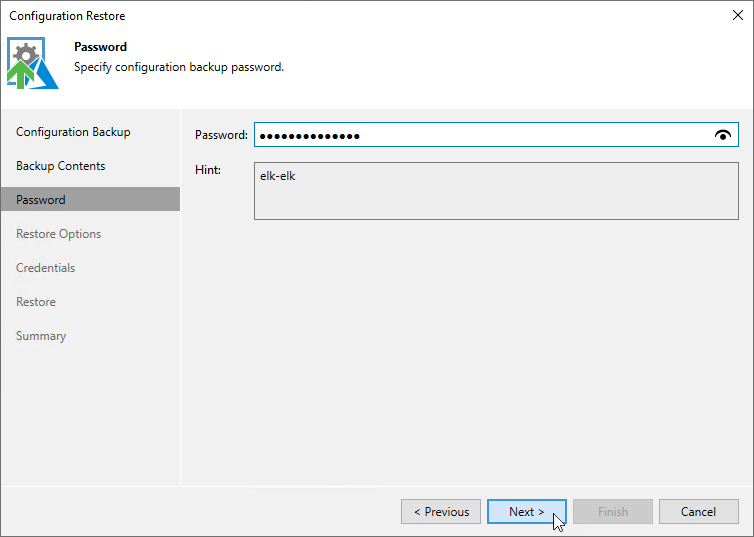Click the 'Hint:' label
754x537 pixels.
208,170
